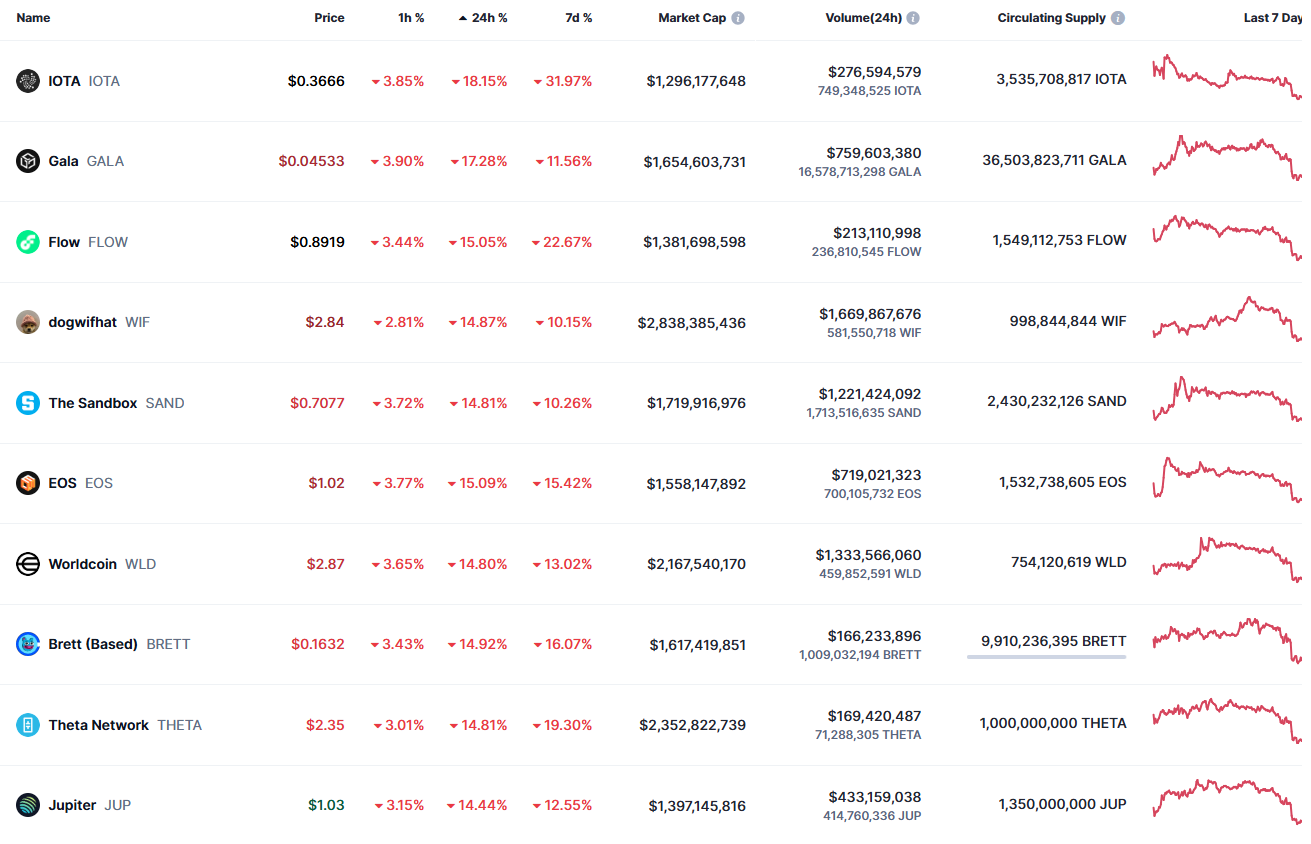Sort the table by Price header
This screenshot has width=1311, height=844.
click(x=329, y=18)
